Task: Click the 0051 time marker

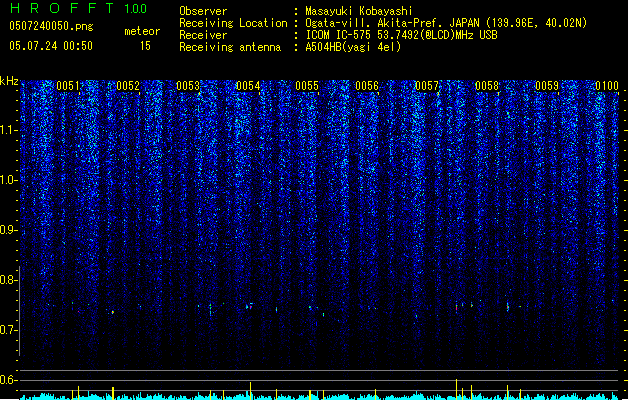Action: 68,86
